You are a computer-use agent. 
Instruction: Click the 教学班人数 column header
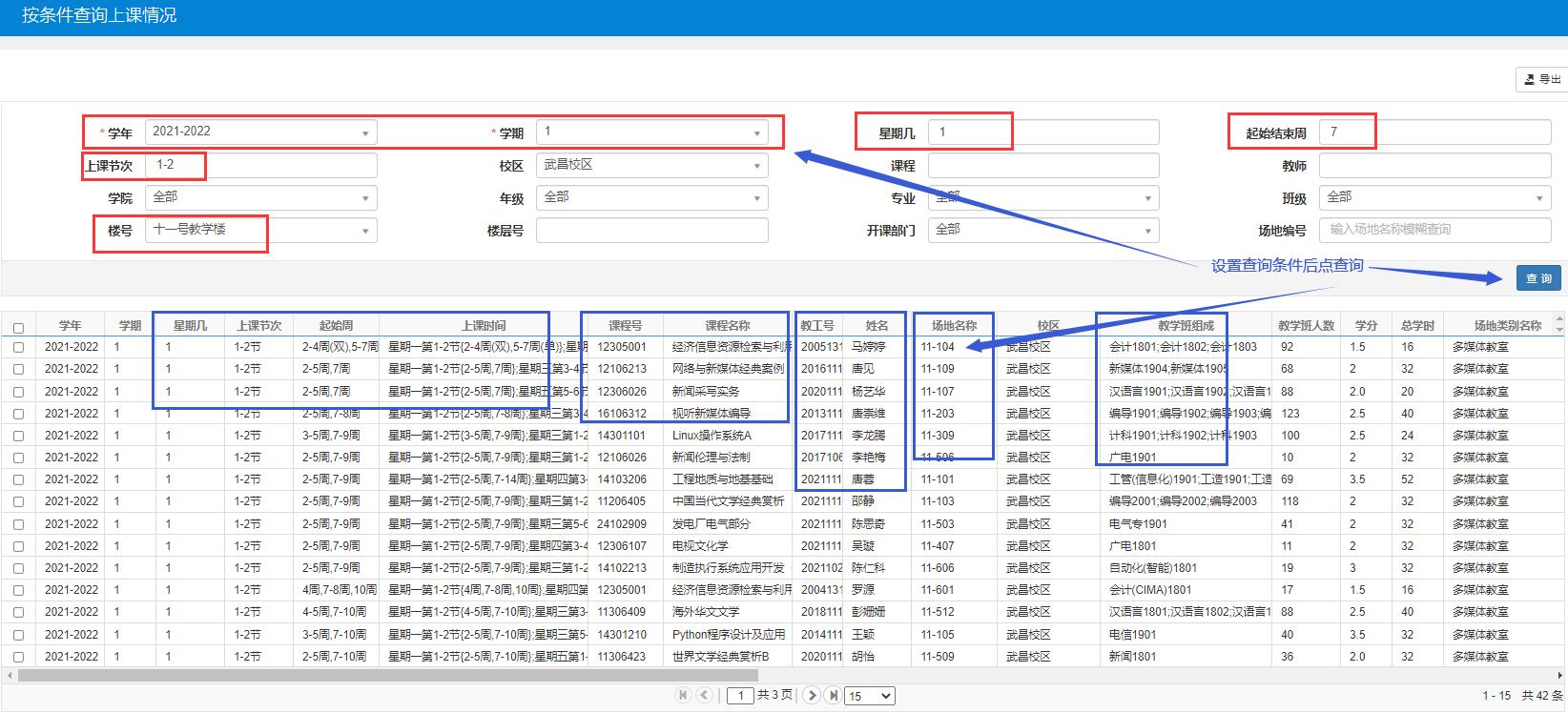pyautogui.click(x=1306, y=326)
